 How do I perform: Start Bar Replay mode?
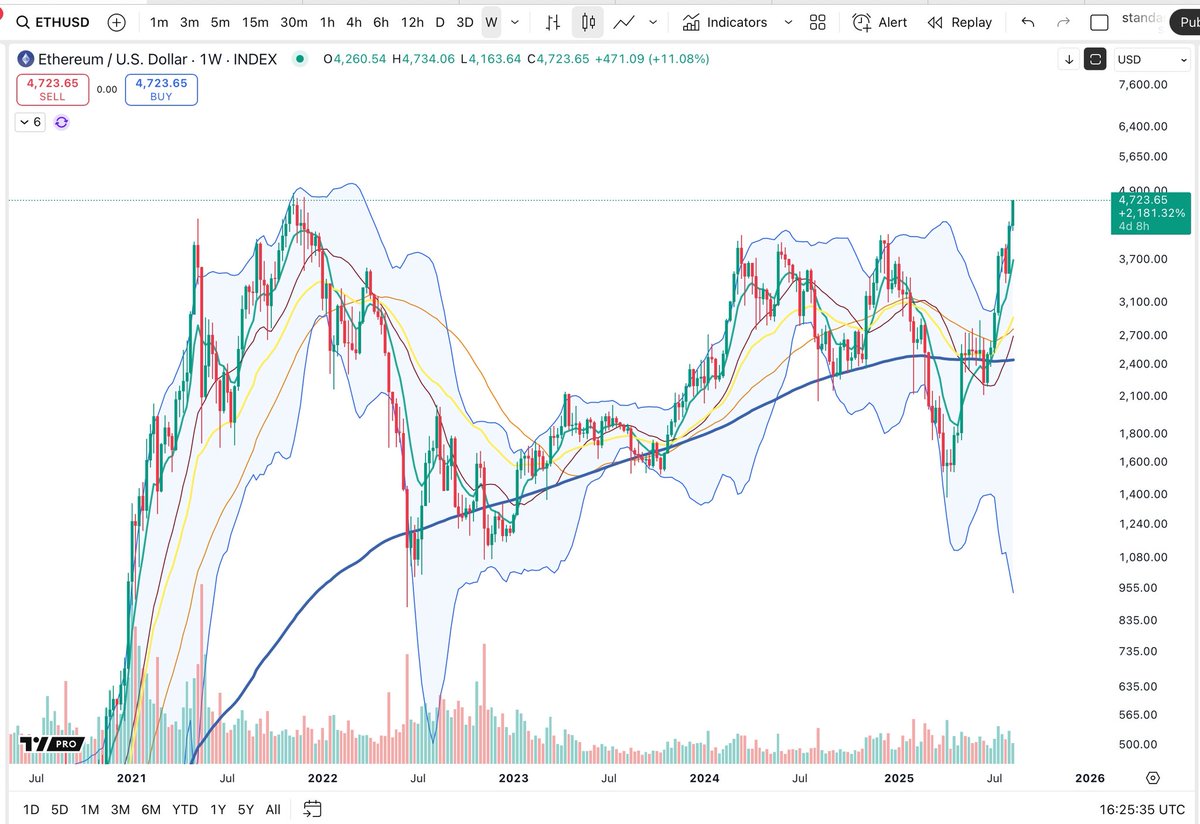[x=960, y=22]
